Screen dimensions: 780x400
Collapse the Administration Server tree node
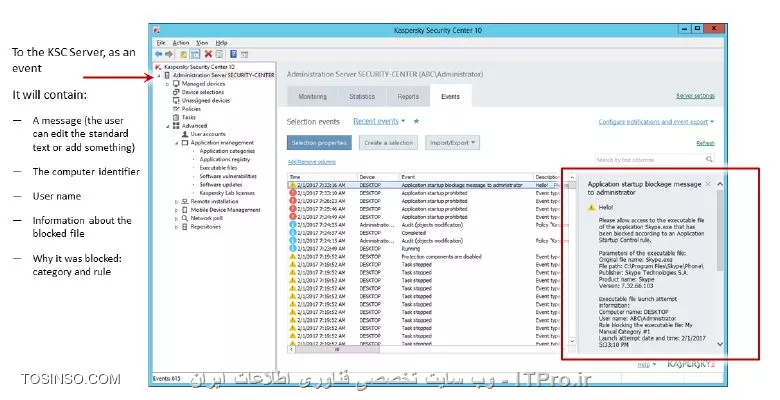pos(159,76)
